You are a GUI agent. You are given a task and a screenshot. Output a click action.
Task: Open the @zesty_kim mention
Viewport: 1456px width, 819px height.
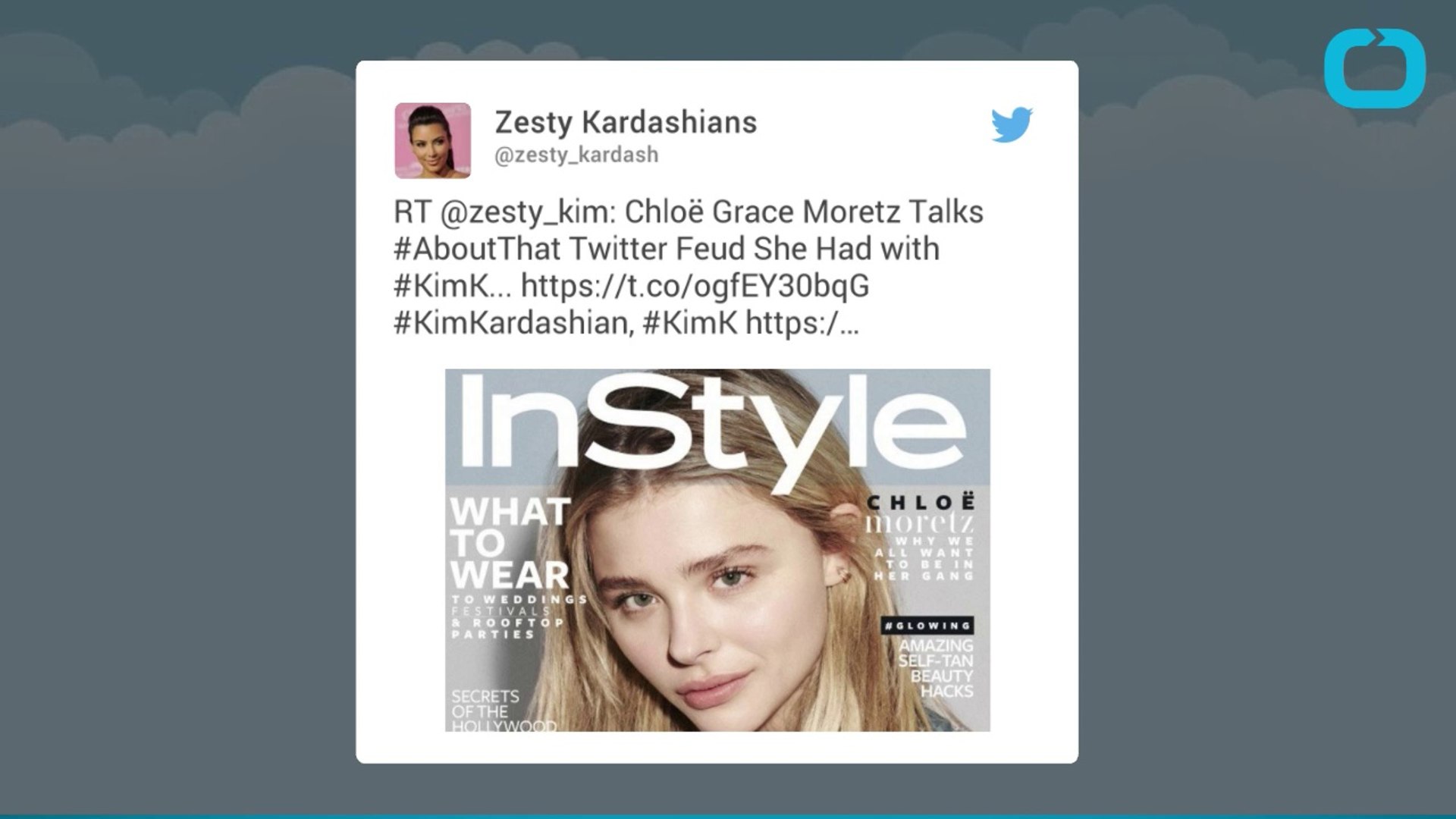(524, 212)
